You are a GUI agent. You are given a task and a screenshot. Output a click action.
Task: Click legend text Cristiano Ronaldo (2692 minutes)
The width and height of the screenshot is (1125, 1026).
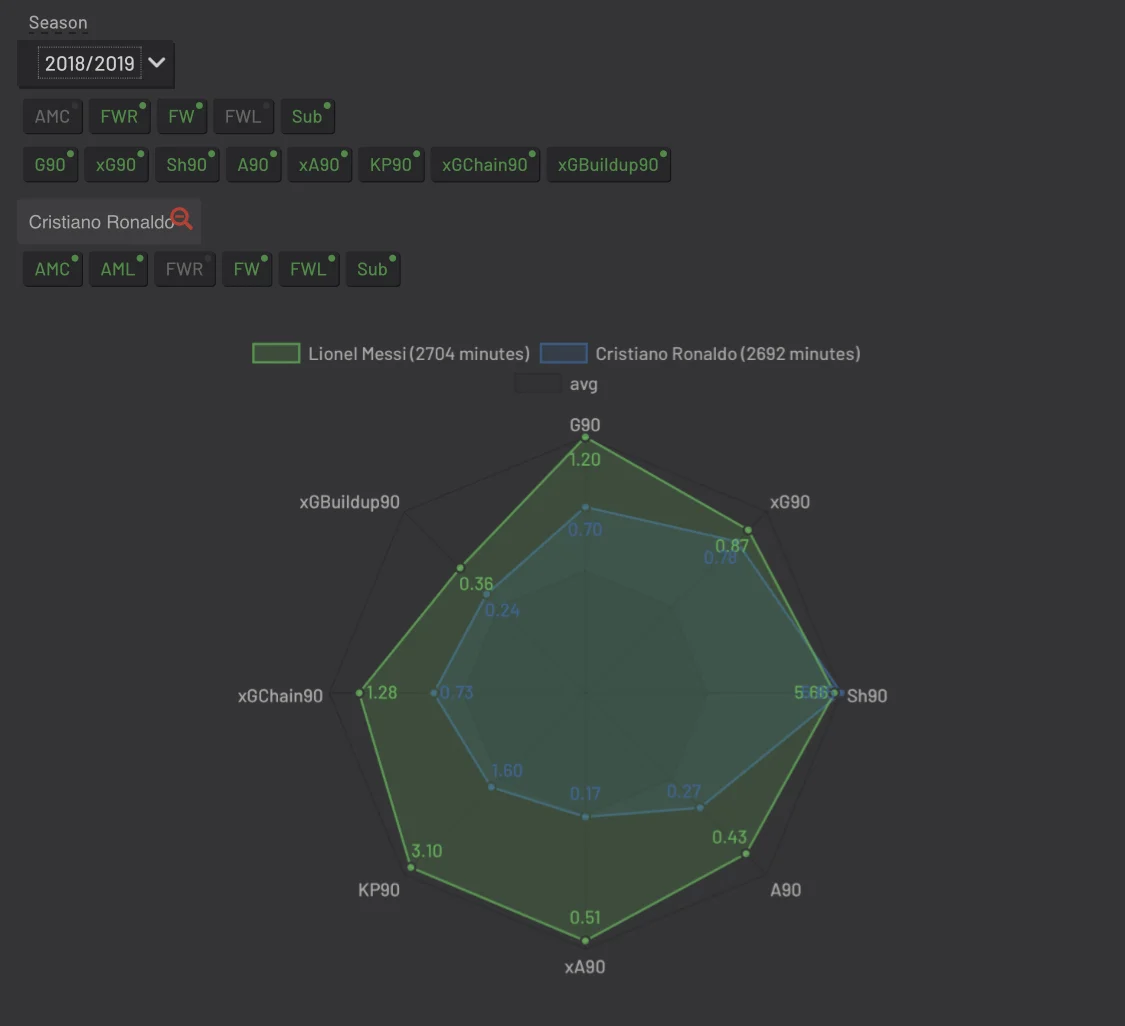728,354
